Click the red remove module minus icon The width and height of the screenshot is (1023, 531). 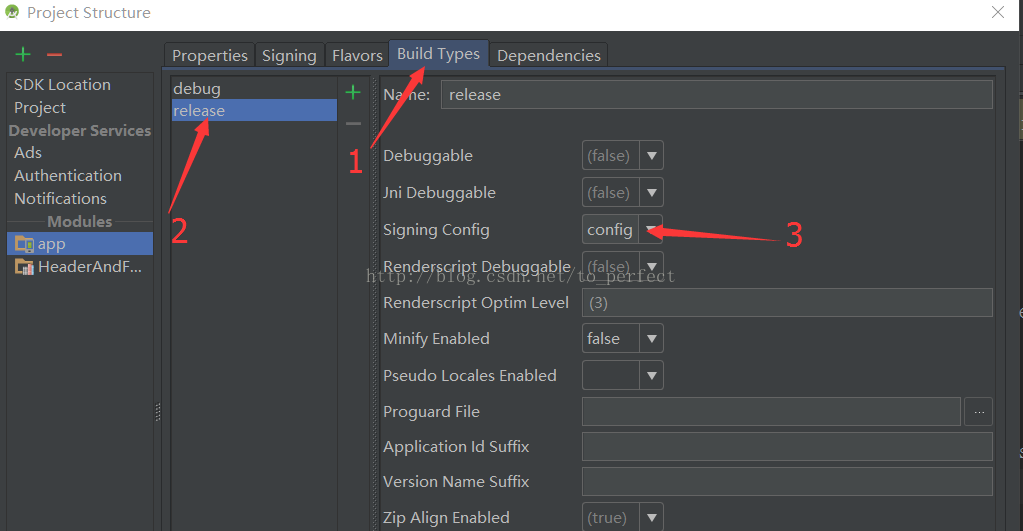click(x=54, y=55)
